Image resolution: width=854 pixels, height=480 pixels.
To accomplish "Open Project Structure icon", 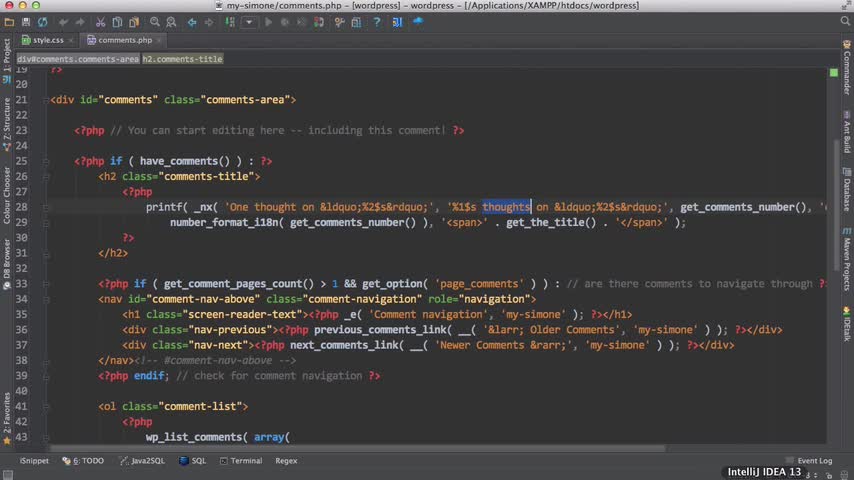I will (x=356, y=22).
